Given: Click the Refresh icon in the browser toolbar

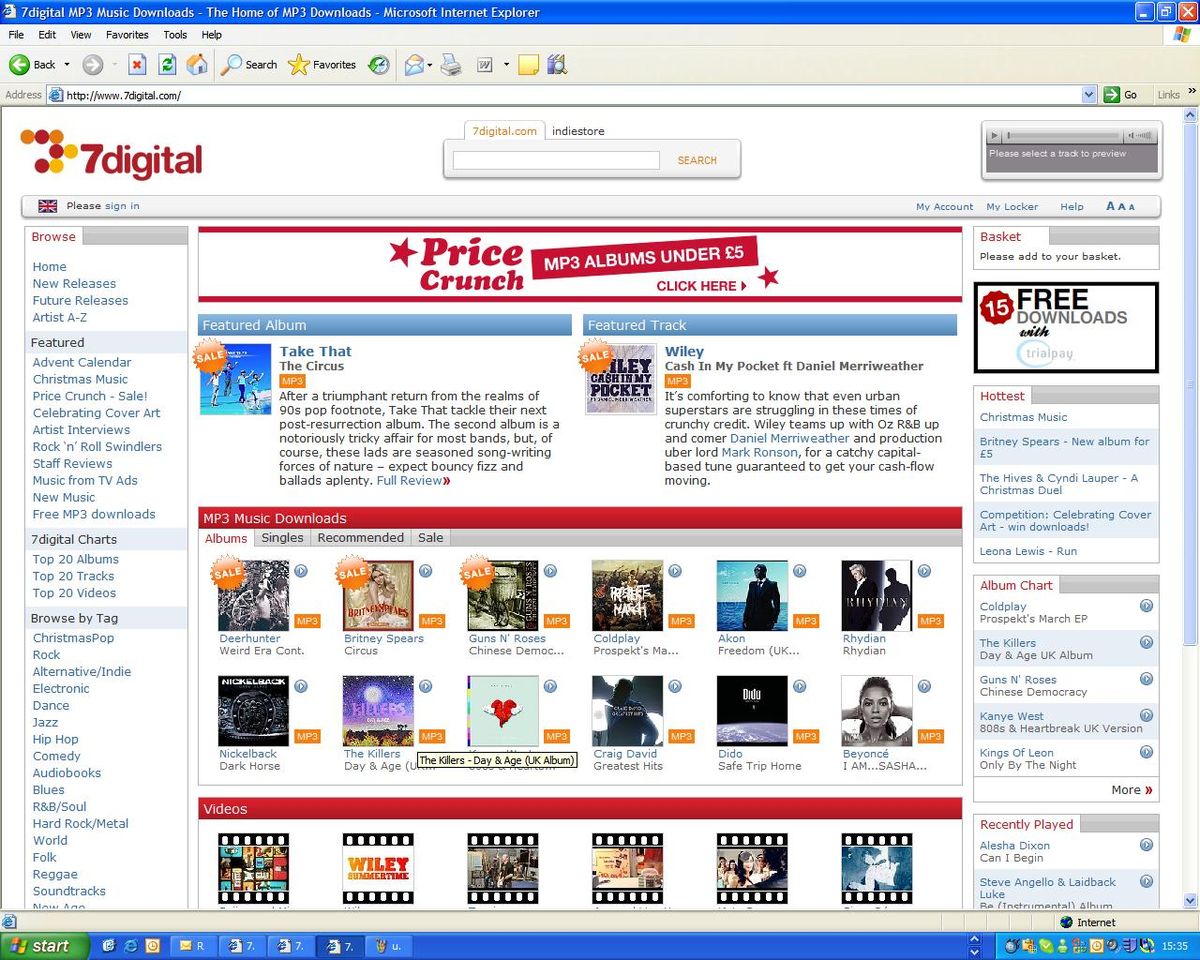Looking at the screenshot, I should coord(166,64).
